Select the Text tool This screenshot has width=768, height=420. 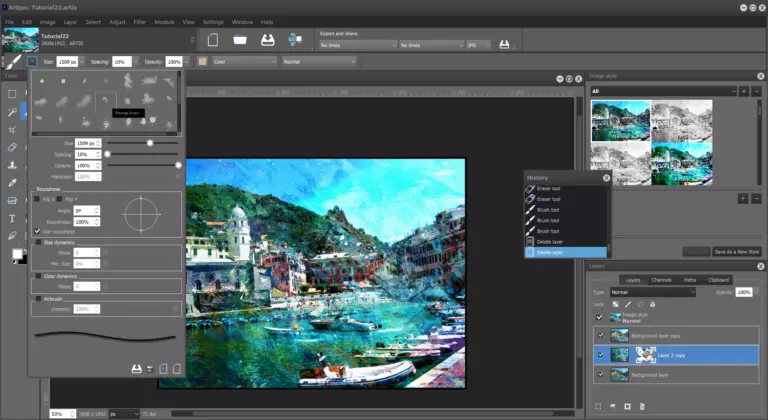tap(12, 218)
